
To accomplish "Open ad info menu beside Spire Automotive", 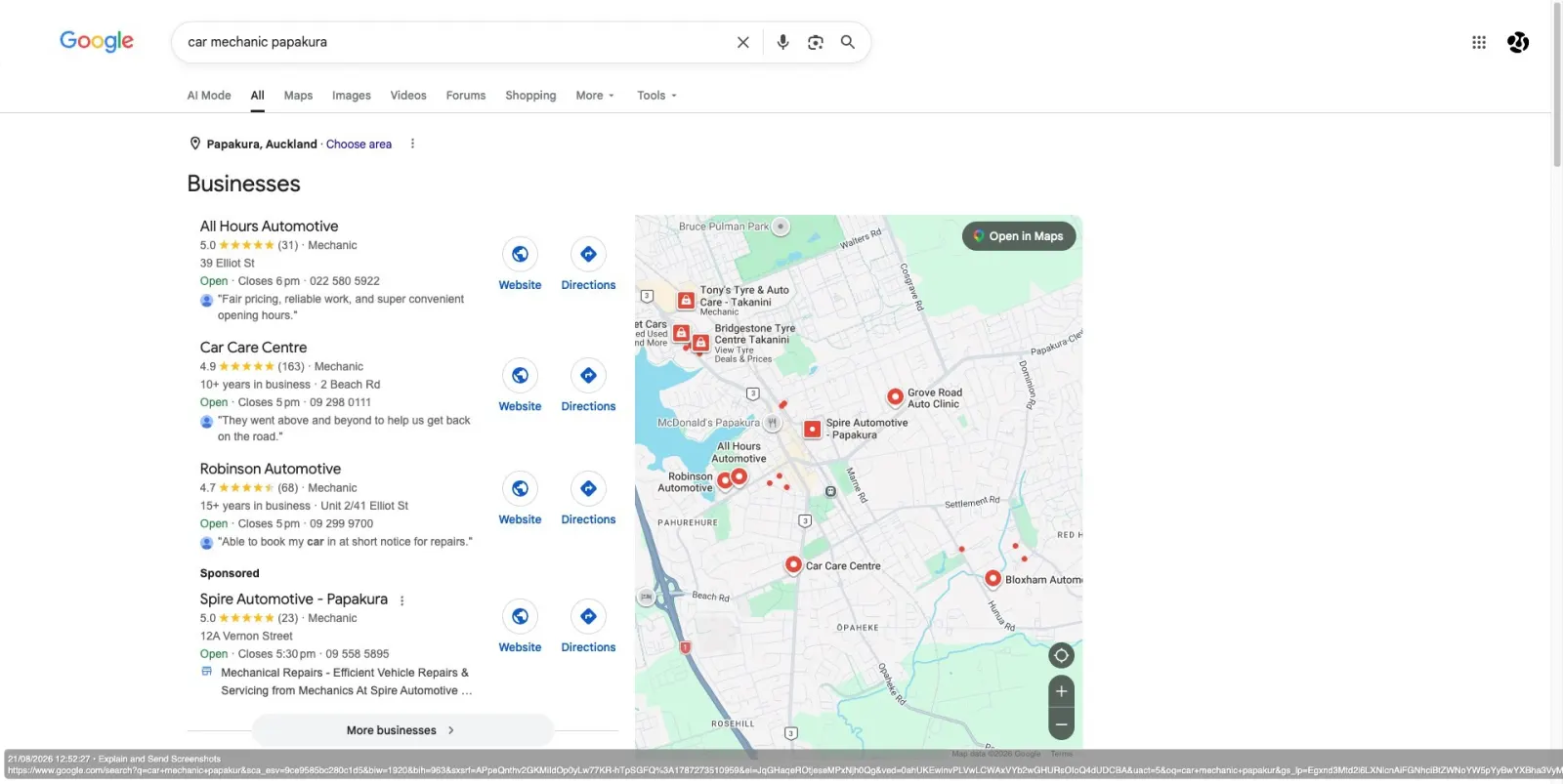I will pos(401,600).
